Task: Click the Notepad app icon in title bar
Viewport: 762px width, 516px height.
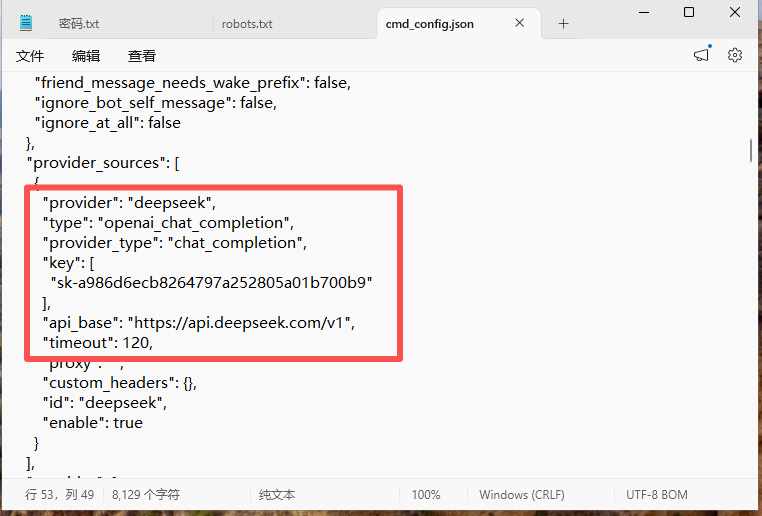Action: tap(26, 23)
